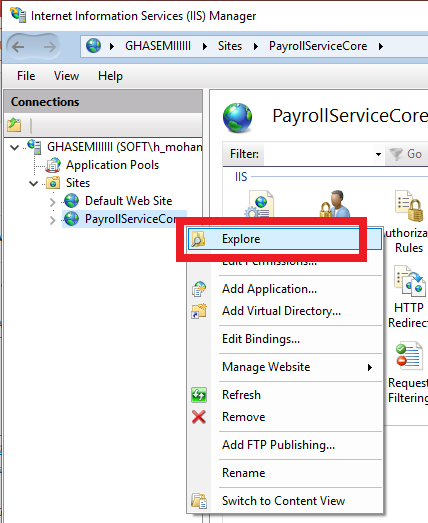This screenshot has height=523, width=428.
Task: Click Sites in the breadcrumb
Action: [x=230, y=46]
